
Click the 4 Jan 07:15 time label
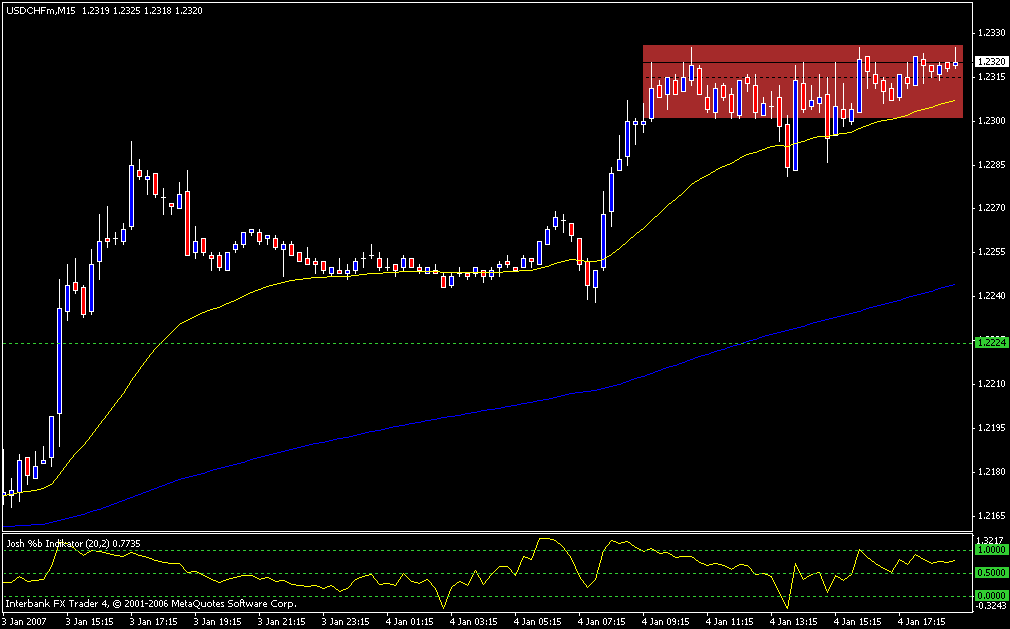click(x=600, y=621)
